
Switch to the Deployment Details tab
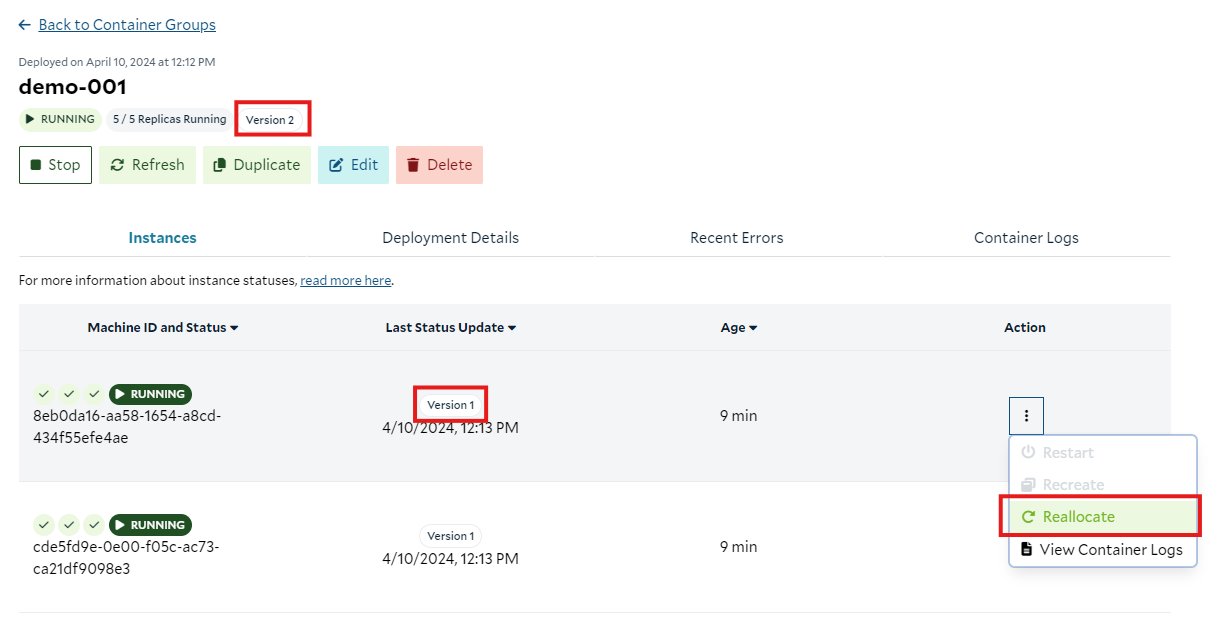click(x=450, y=238)
